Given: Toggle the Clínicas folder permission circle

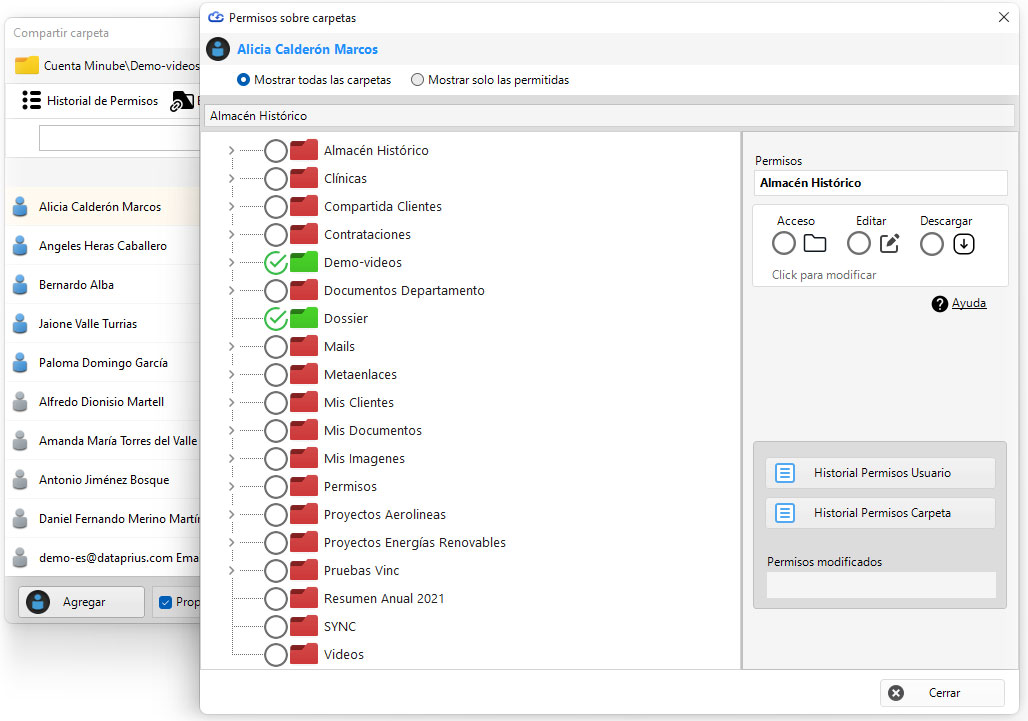Looking at the screenshot, I should coord(276,178).
